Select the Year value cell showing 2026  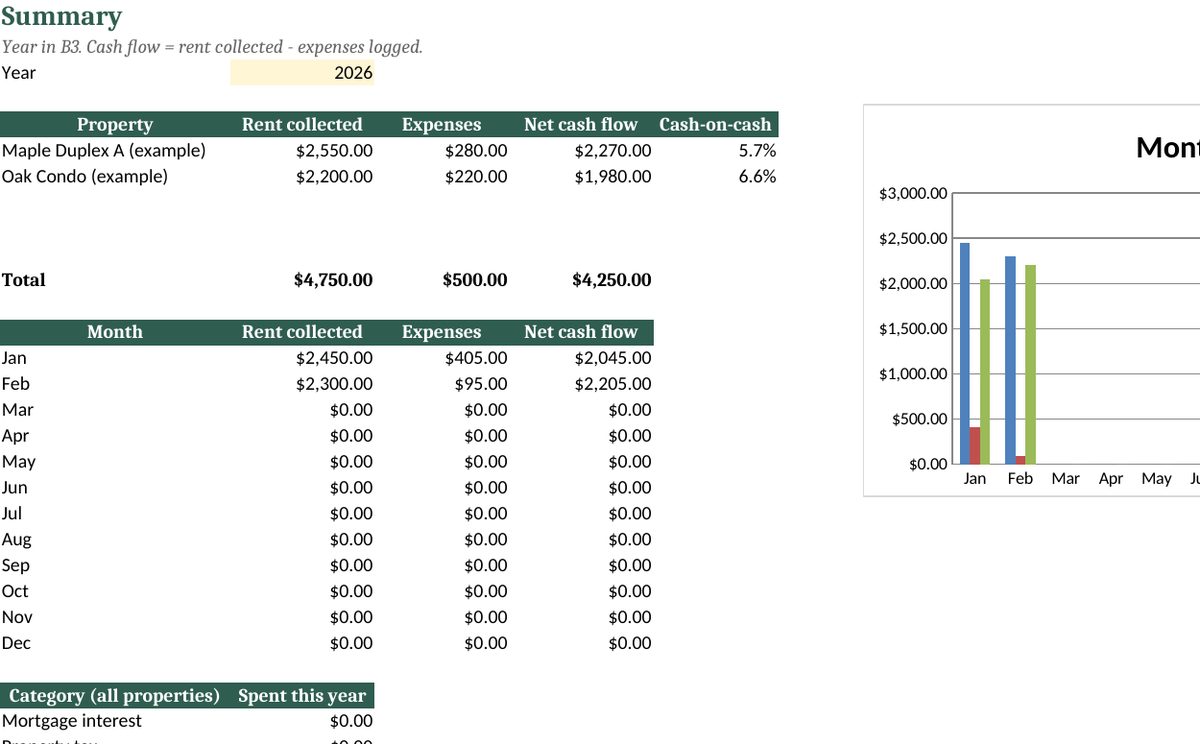(302, 73)
